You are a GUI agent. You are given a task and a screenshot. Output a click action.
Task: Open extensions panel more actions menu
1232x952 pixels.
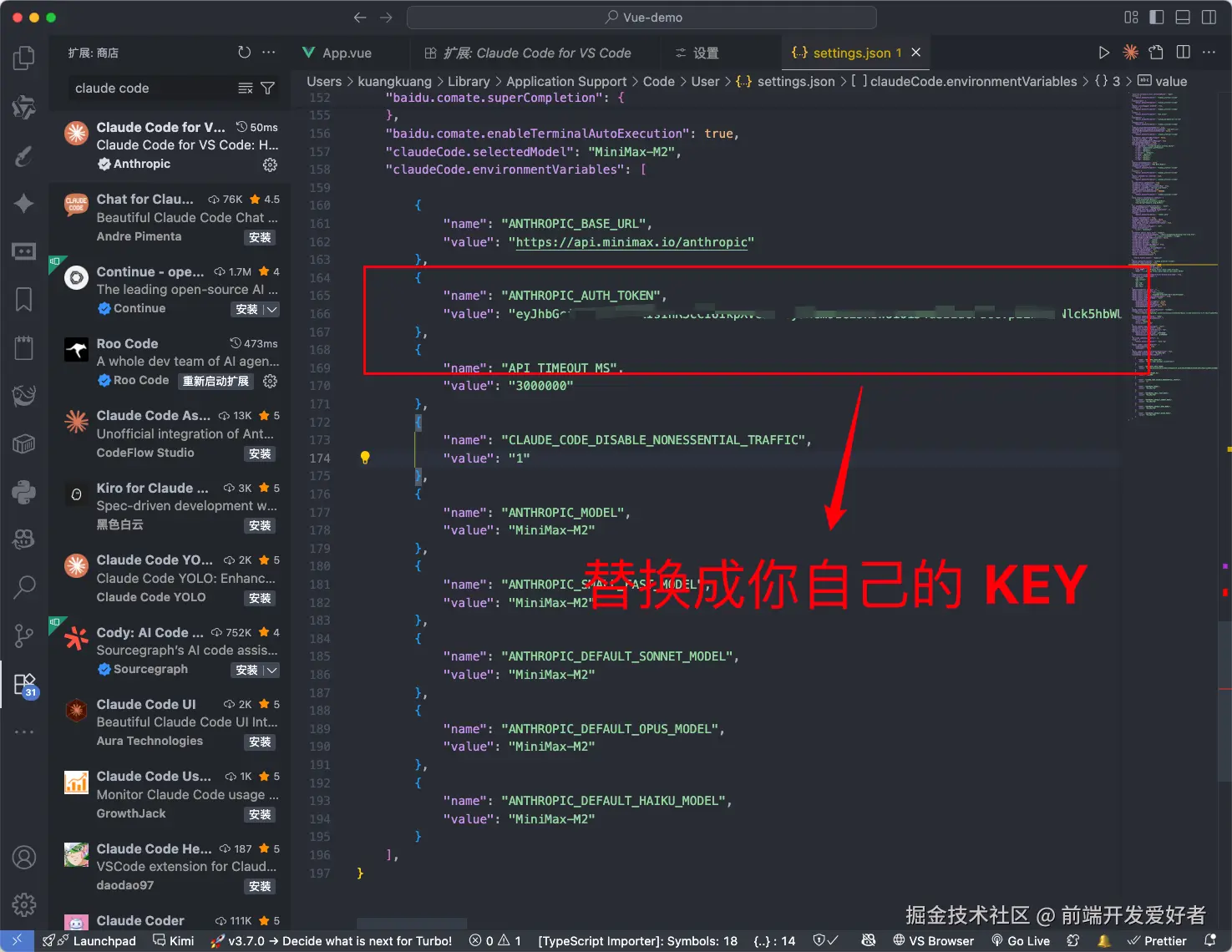pos(269,53)
